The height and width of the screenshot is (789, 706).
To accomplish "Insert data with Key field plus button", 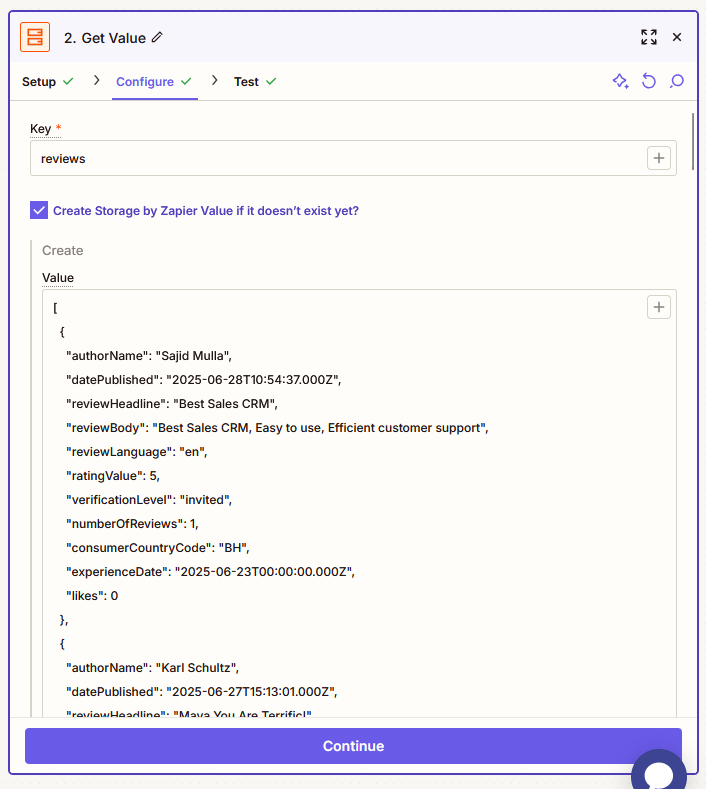I will coord(659,159).
